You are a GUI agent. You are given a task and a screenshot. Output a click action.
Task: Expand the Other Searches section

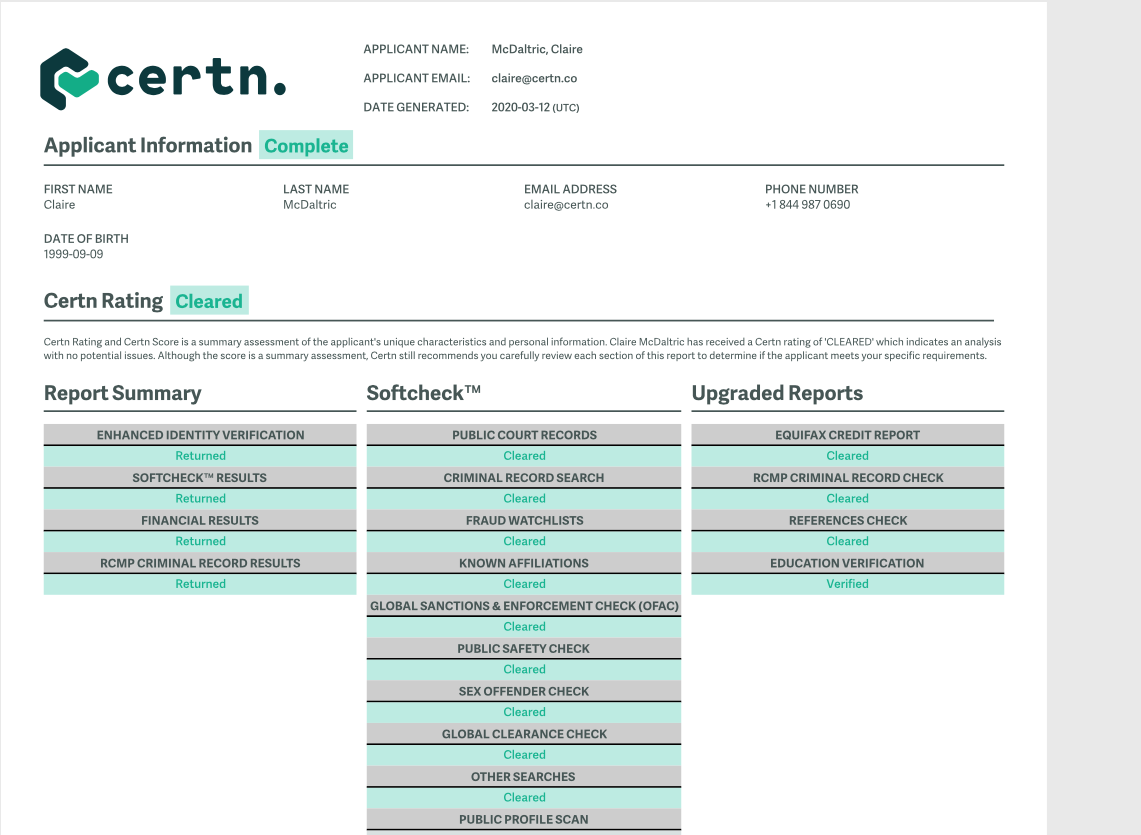click(x=524, y=776)
